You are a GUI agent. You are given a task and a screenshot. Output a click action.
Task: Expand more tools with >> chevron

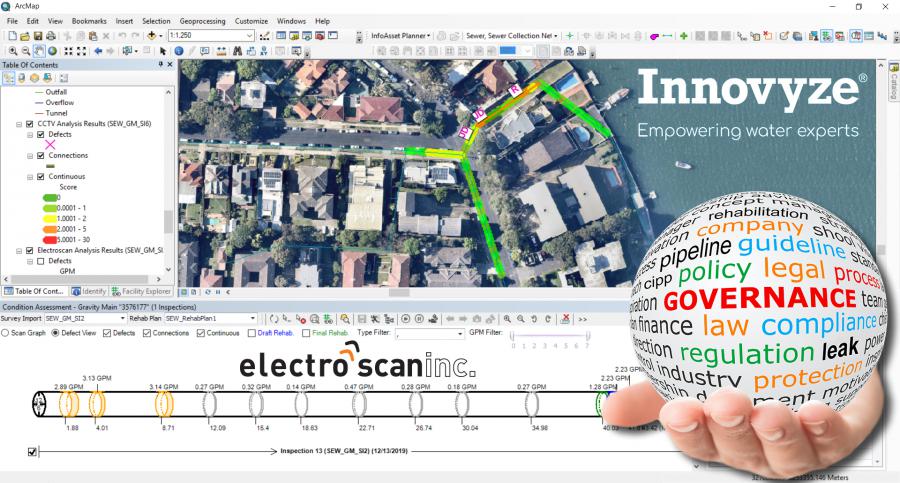[x=583, y=319]
